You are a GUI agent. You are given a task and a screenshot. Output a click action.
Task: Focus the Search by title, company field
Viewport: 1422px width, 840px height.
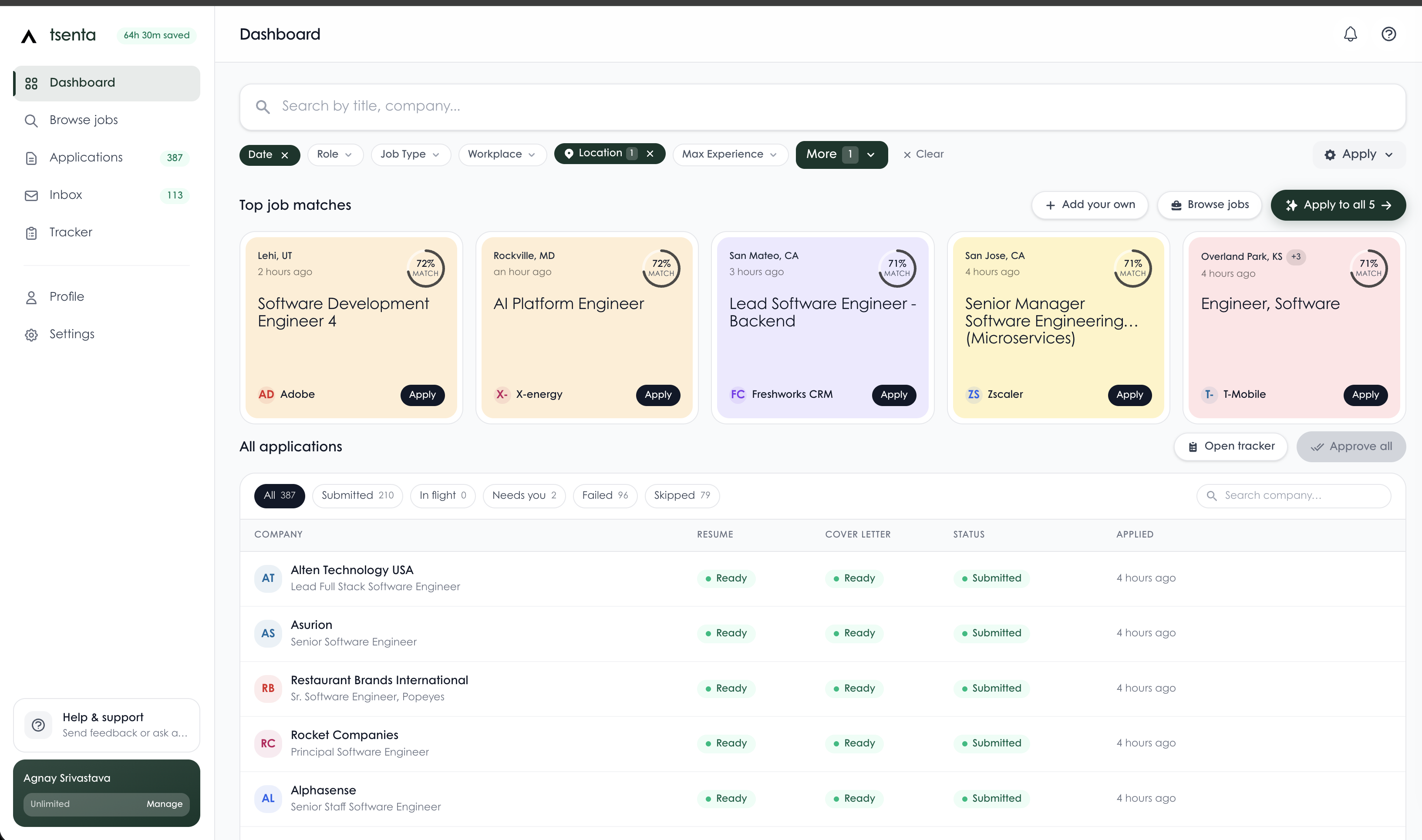click(822, 107)
